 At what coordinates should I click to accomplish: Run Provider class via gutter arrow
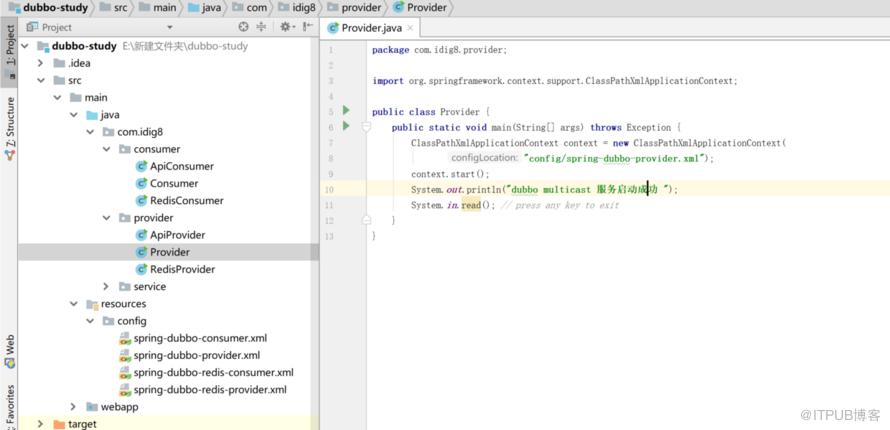coord(346,110)
